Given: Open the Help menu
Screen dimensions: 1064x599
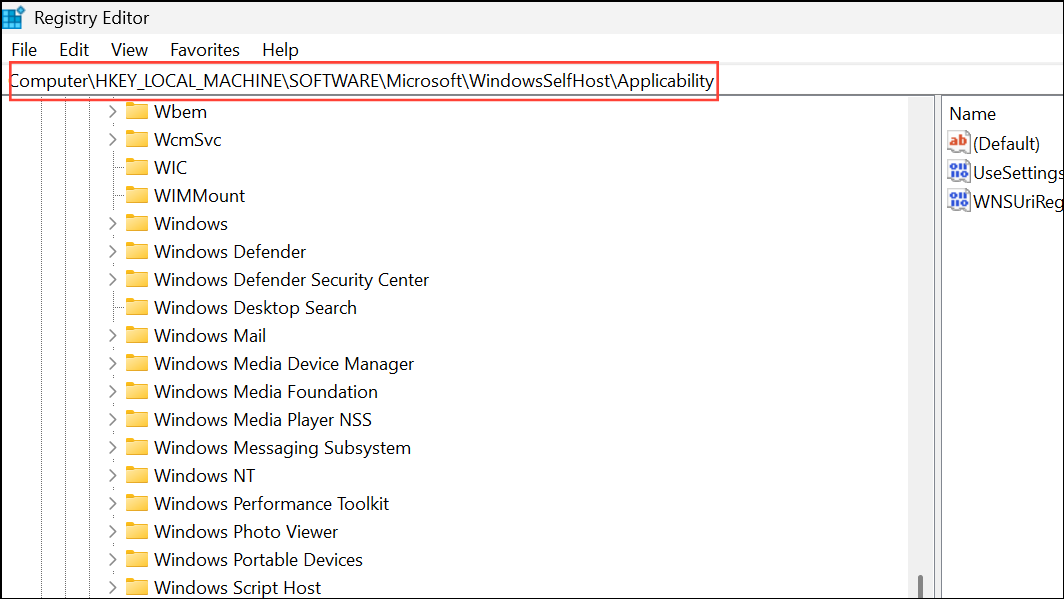Looking at the screenshot, I should (x=280, y=50).
